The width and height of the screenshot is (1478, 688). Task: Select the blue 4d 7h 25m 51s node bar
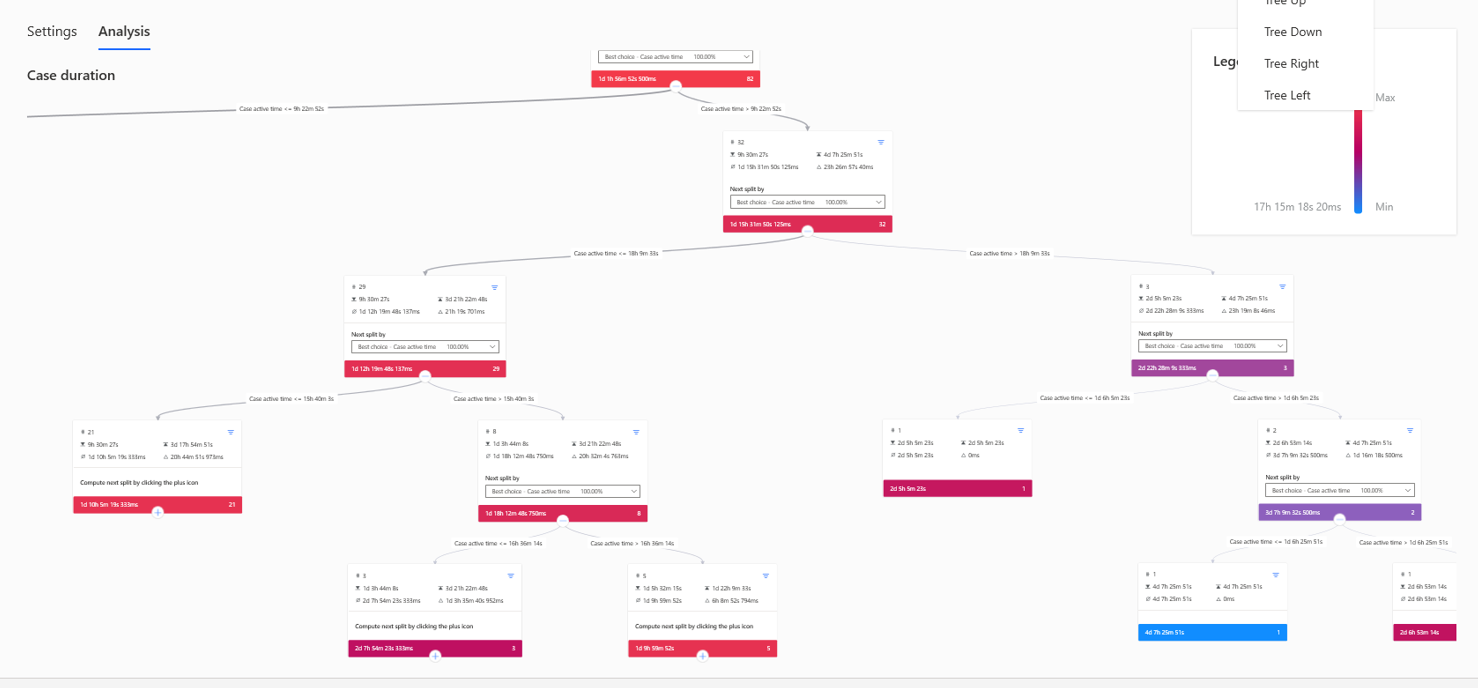tap(1212, 632)
